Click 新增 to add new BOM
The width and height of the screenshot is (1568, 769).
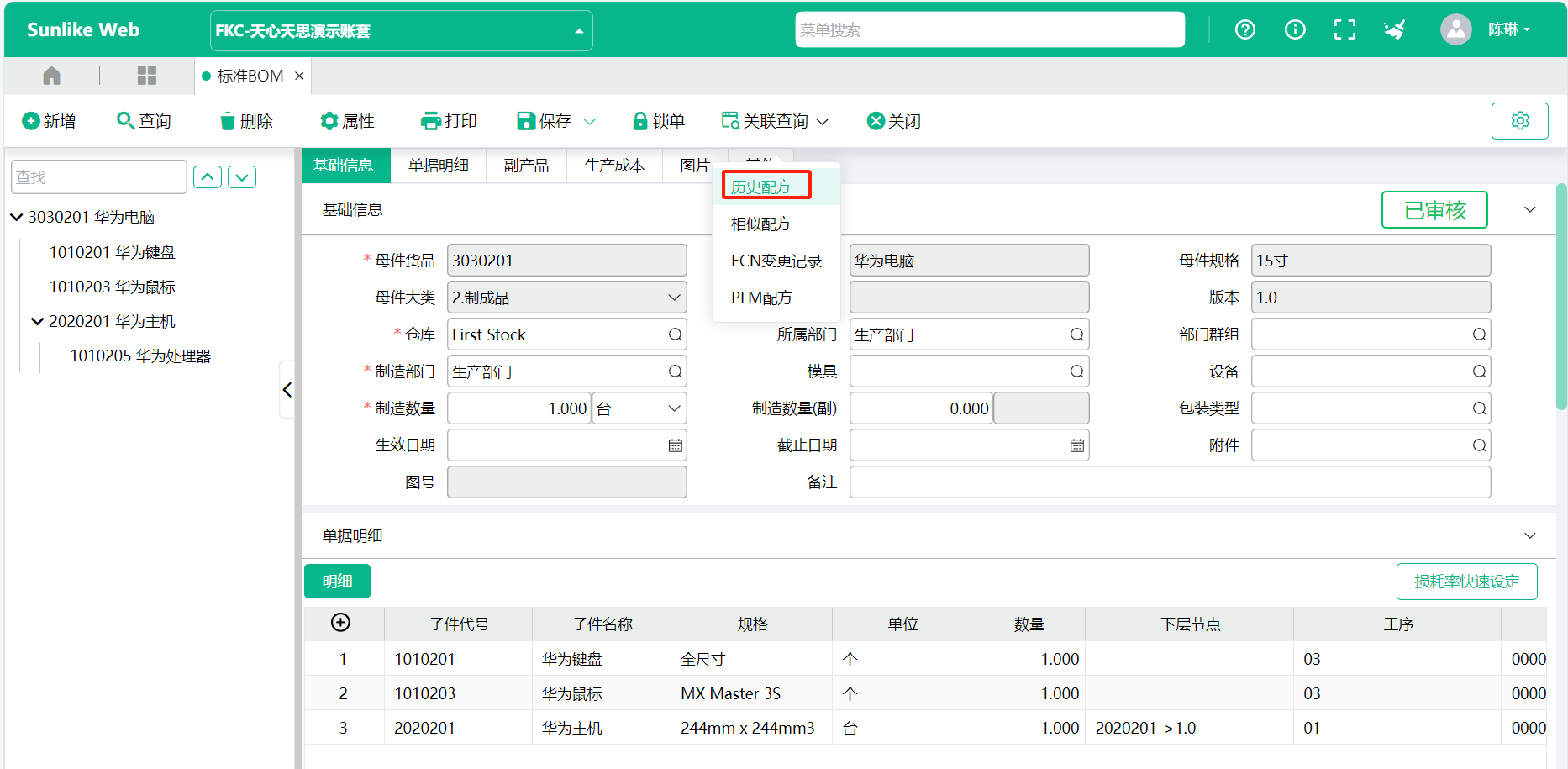[x=49, y=121]
